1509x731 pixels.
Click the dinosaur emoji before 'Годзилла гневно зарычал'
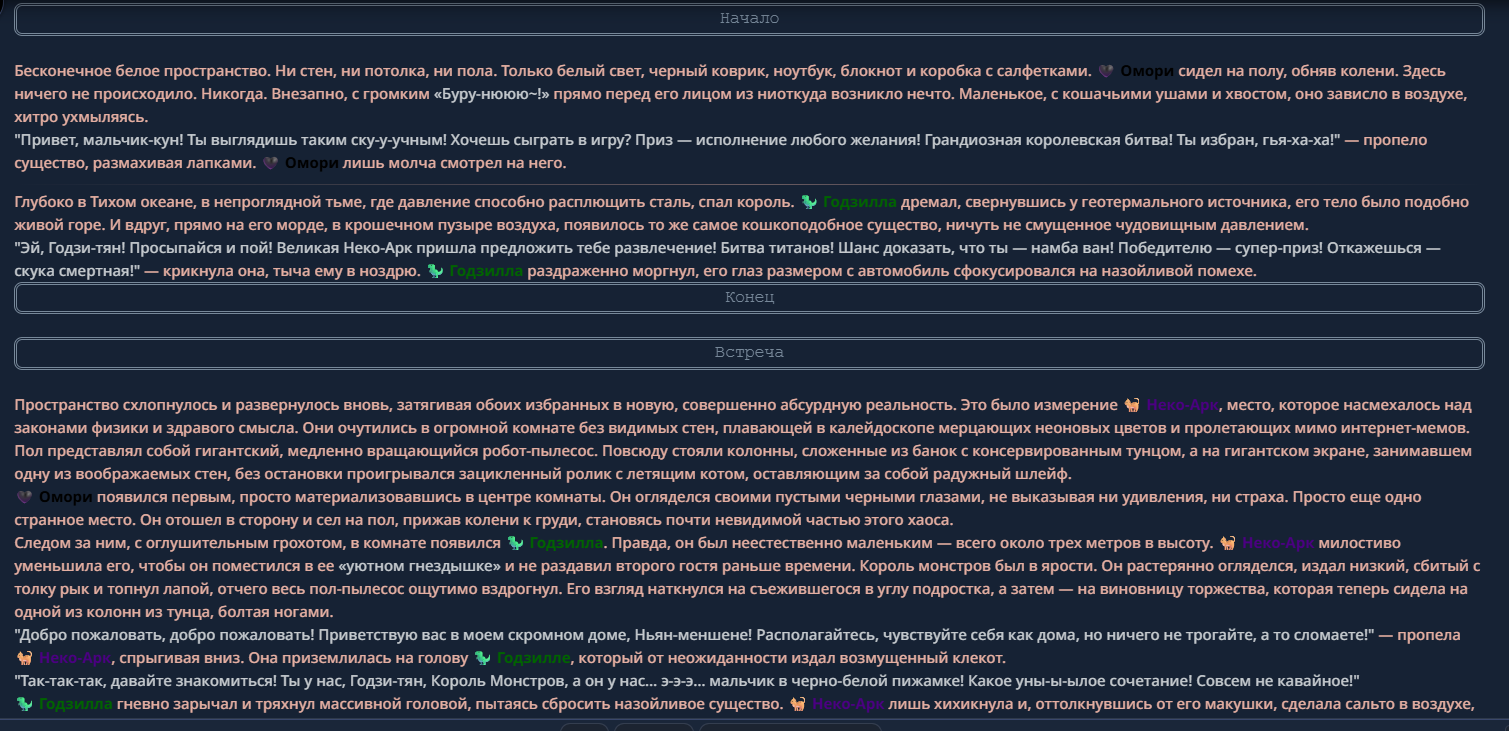25,704
